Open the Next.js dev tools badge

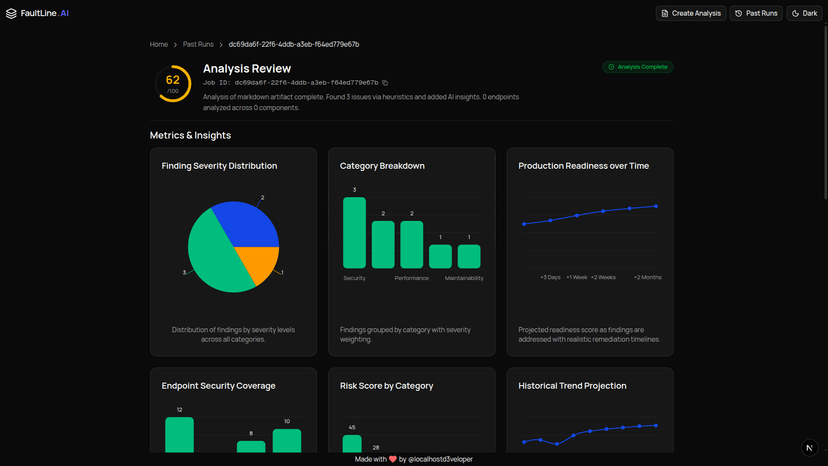click(809, 448)
